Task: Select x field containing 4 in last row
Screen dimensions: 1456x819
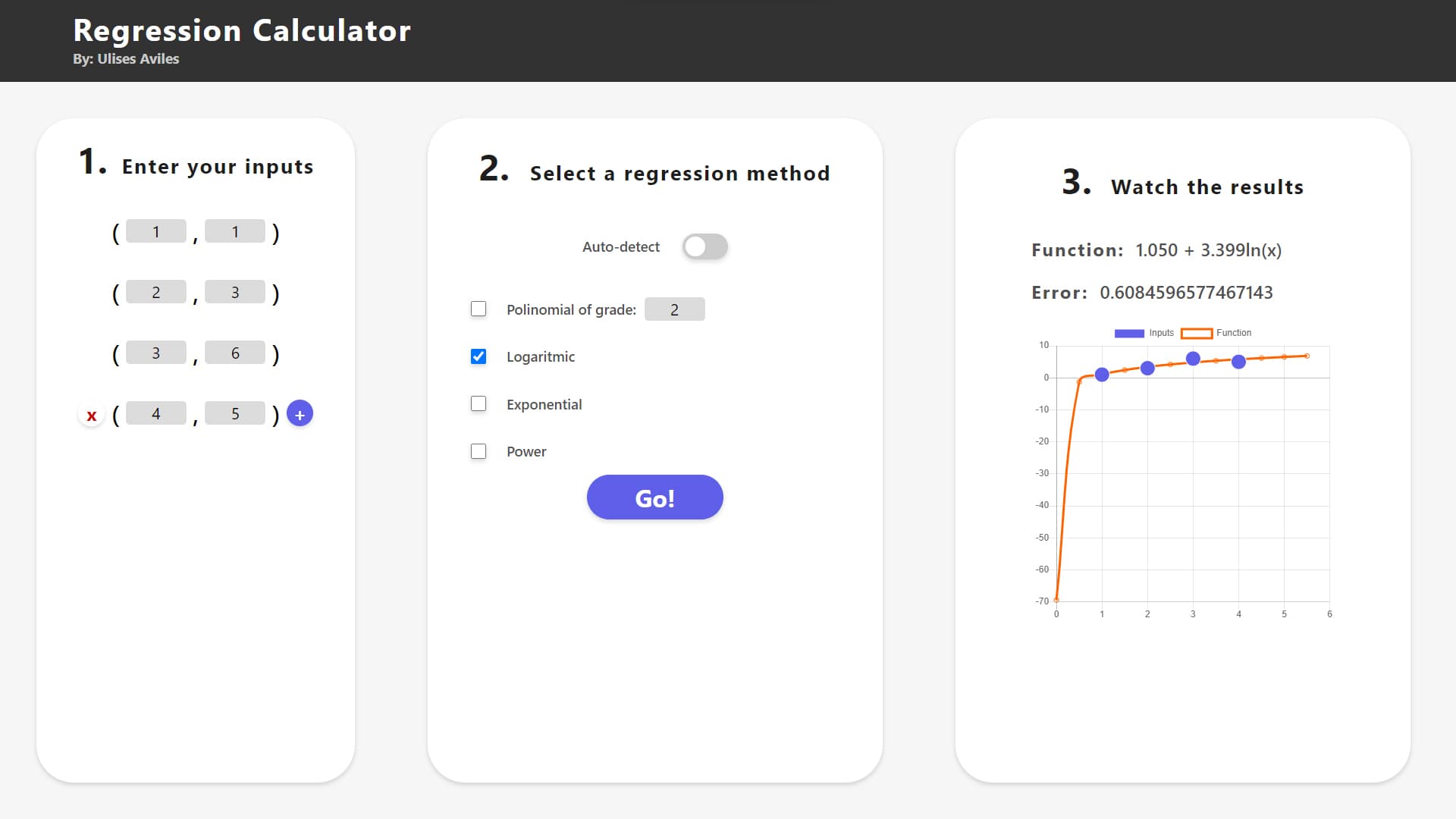Action: pyautogui.click(x=156, y=413)
